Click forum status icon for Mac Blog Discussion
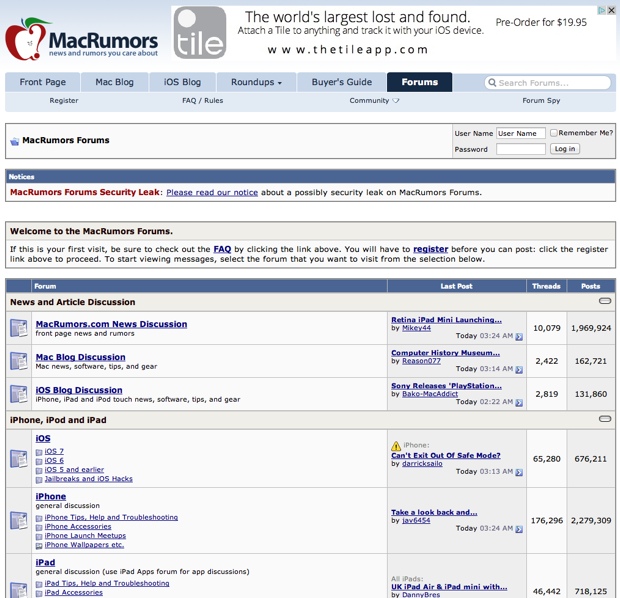Image resolution: width=620 pixels, height=598 pixels. (x=19, y=361)
